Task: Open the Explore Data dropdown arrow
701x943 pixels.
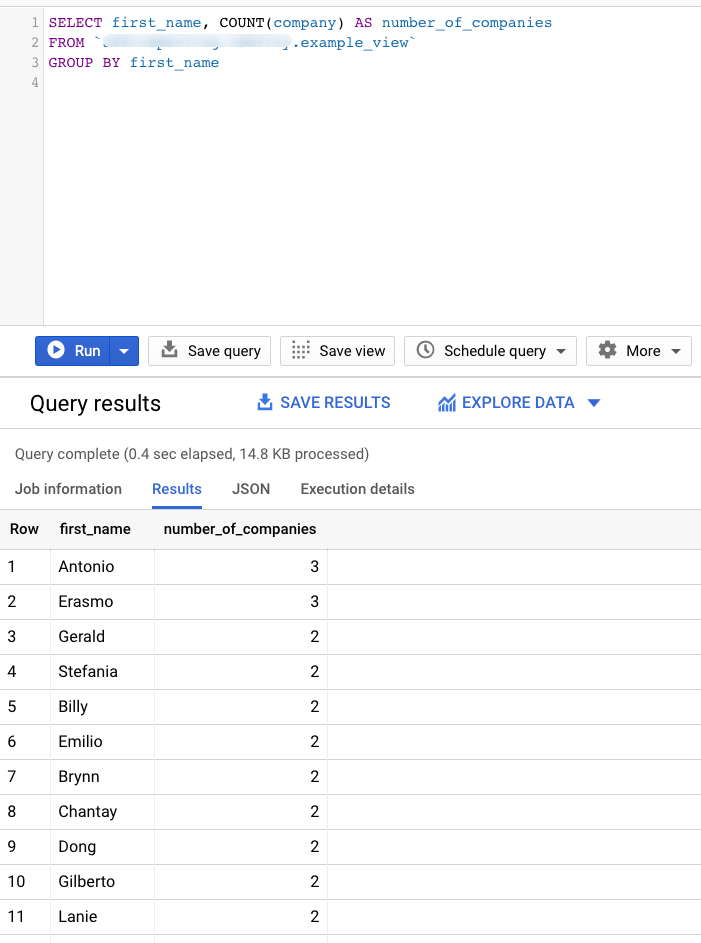Action: click(594, 403)
